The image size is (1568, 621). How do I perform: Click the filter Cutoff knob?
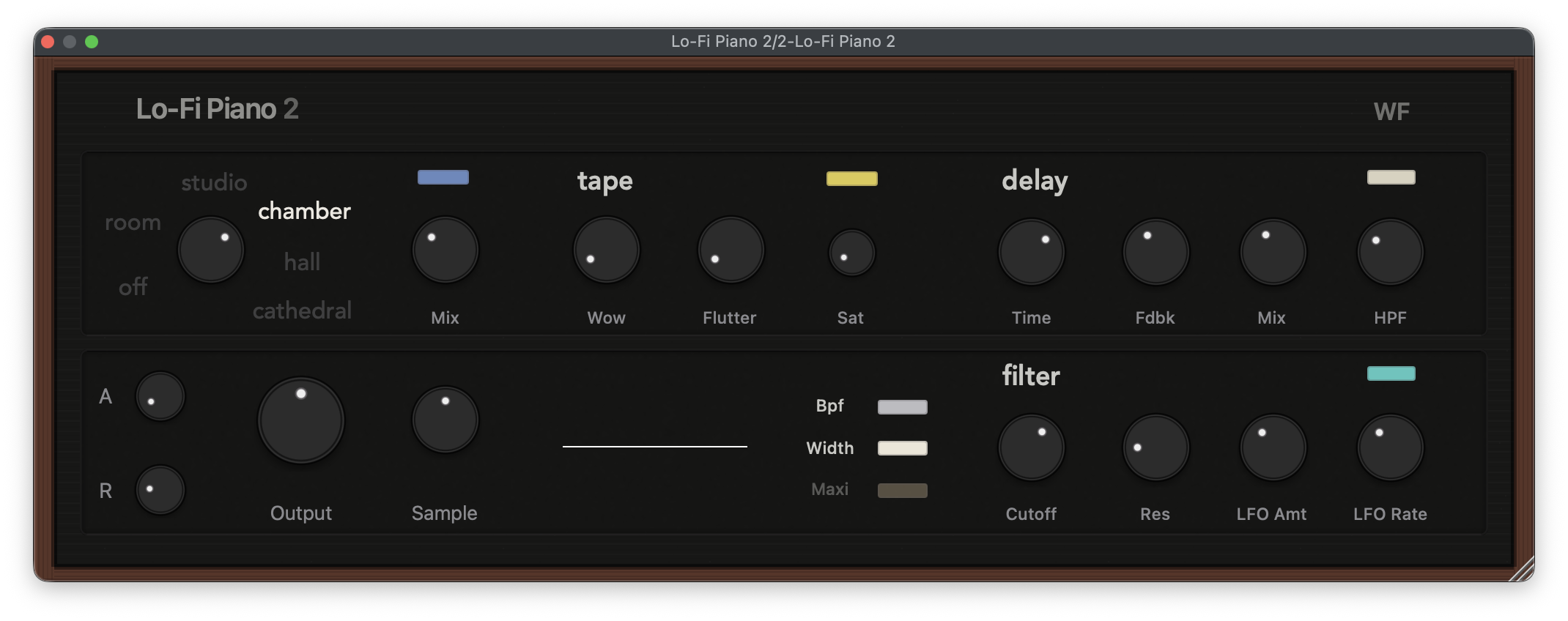coord(1032,447)
